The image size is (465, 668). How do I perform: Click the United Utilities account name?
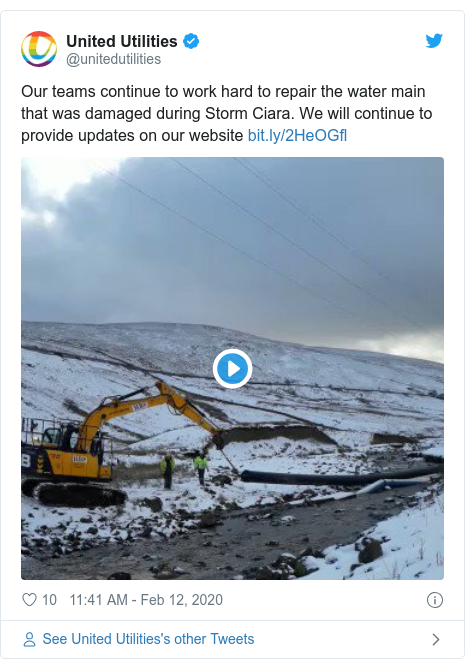tap(122, 41)
